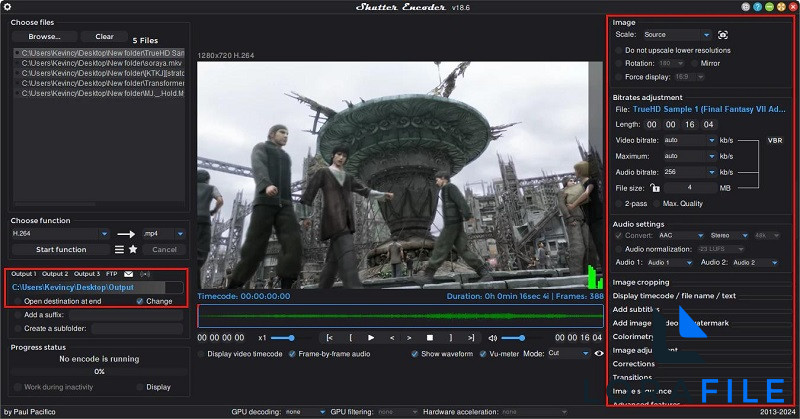Click the streaming broadcast icon after FTP

pos(145,274)
